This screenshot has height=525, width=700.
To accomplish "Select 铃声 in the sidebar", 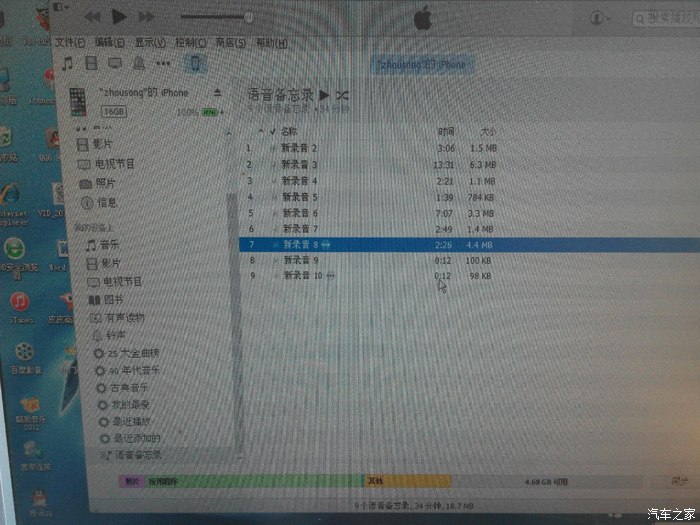I will pos(109,335).
